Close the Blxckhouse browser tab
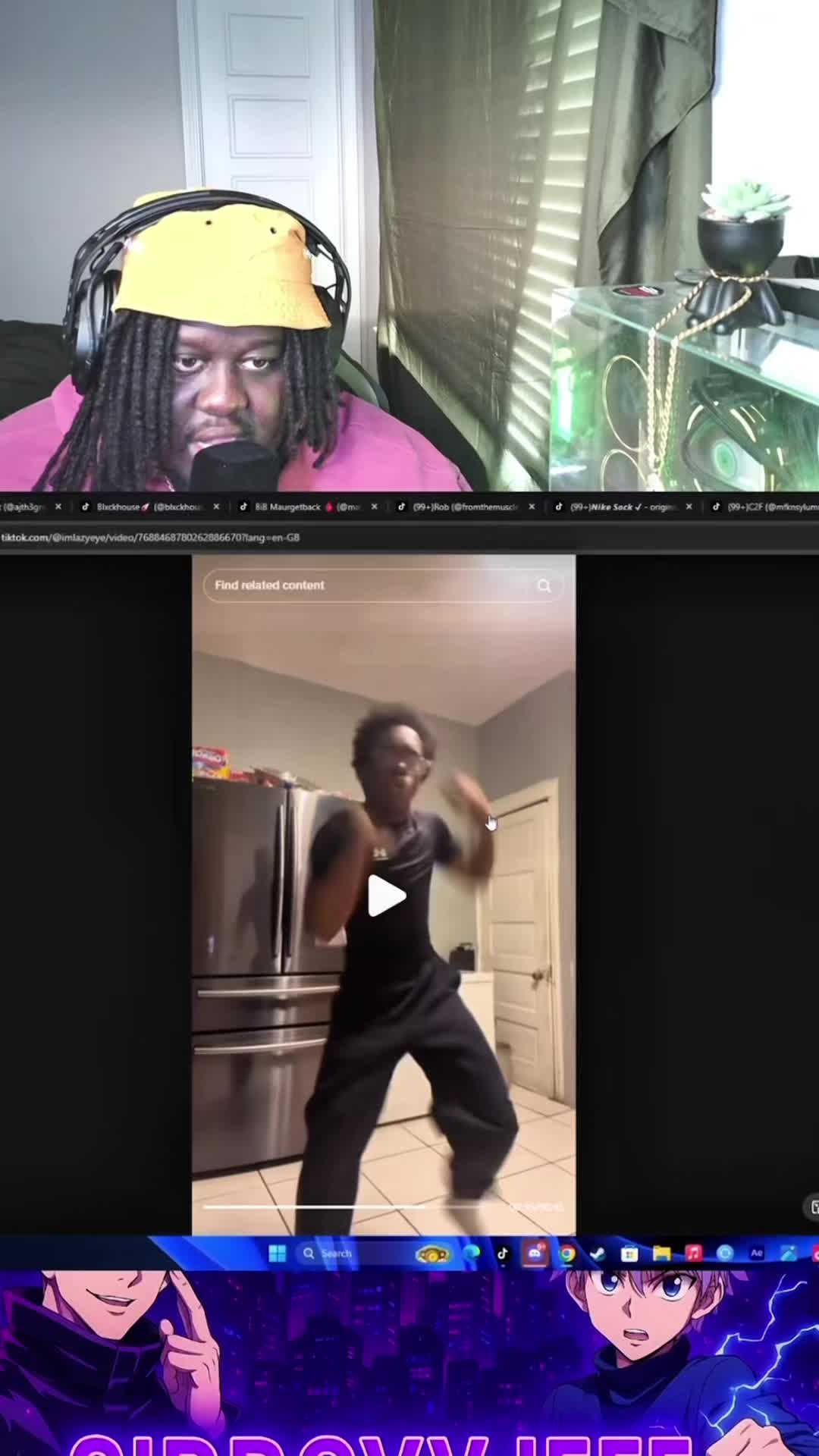 tap(216, 507)
